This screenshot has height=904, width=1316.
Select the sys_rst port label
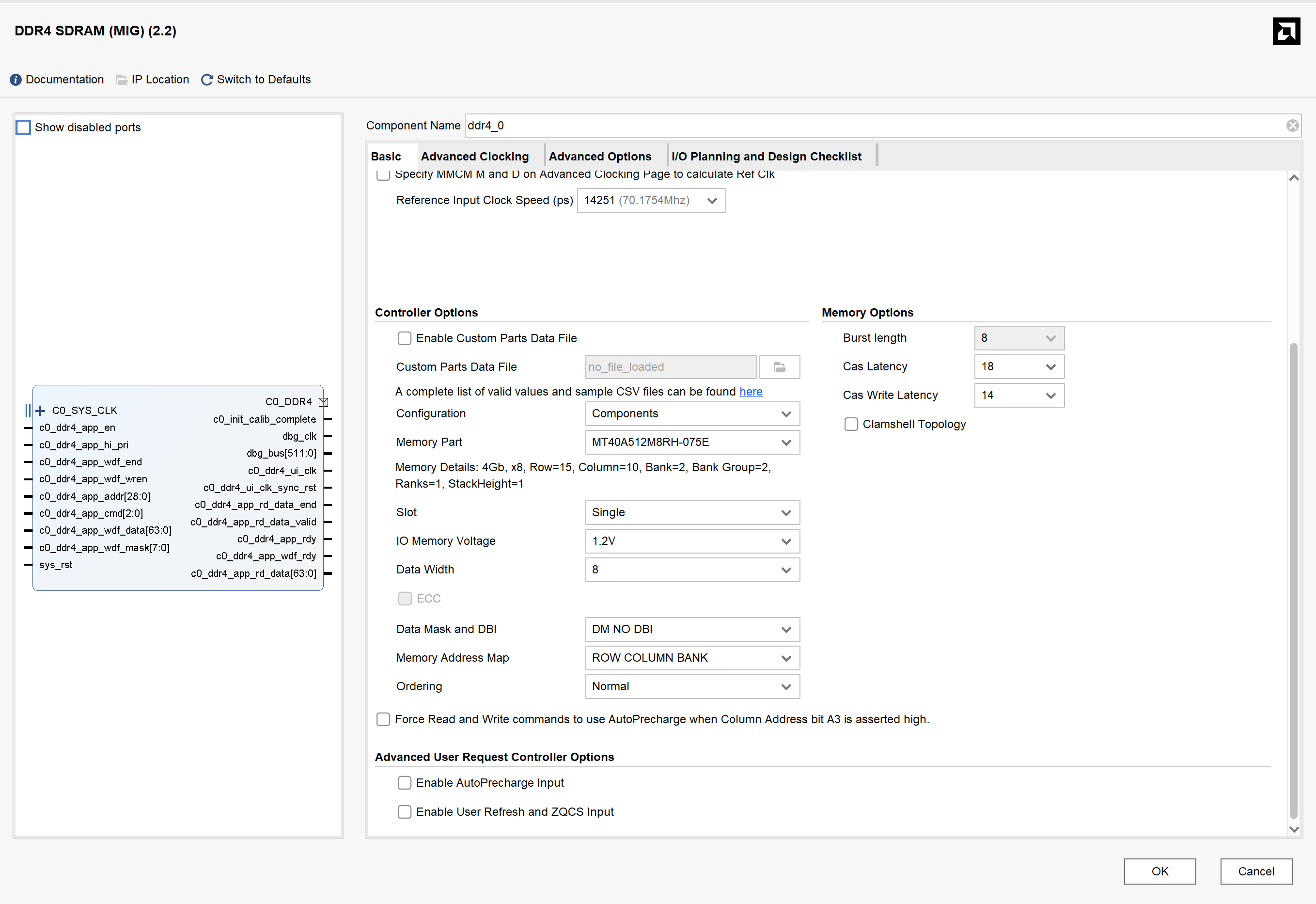pos(56,565)
